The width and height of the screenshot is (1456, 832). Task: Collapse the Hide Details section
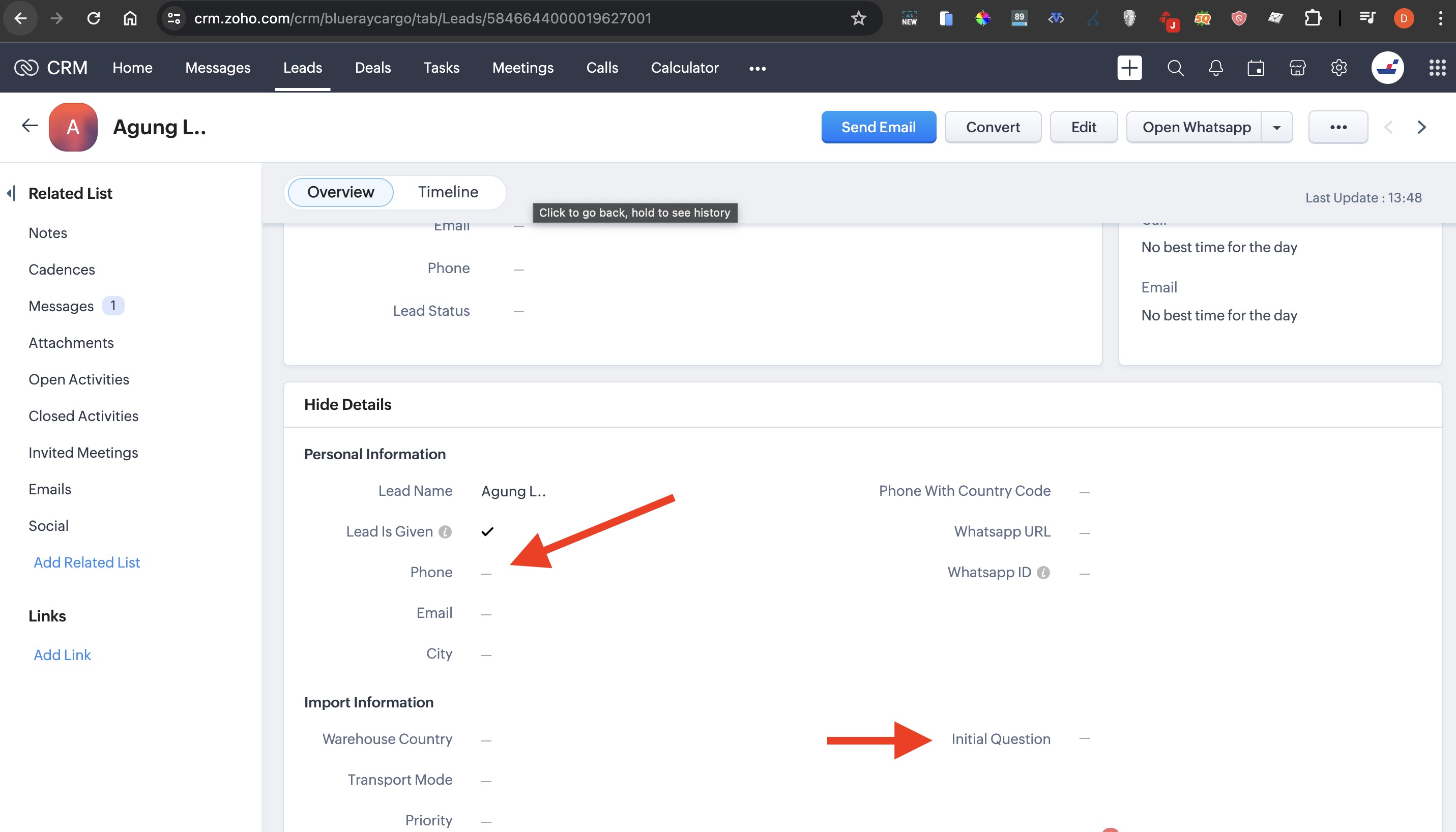pos(347,405)
